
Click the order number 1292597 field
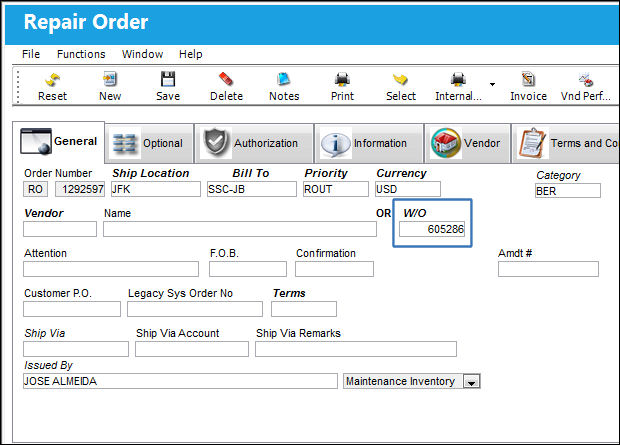(80, 189)
